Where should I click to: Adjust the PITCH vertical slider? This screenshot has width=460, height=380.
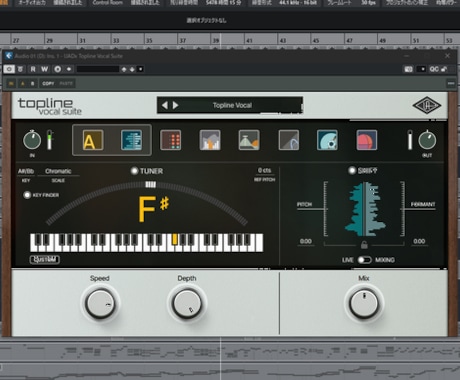[325, 209]
